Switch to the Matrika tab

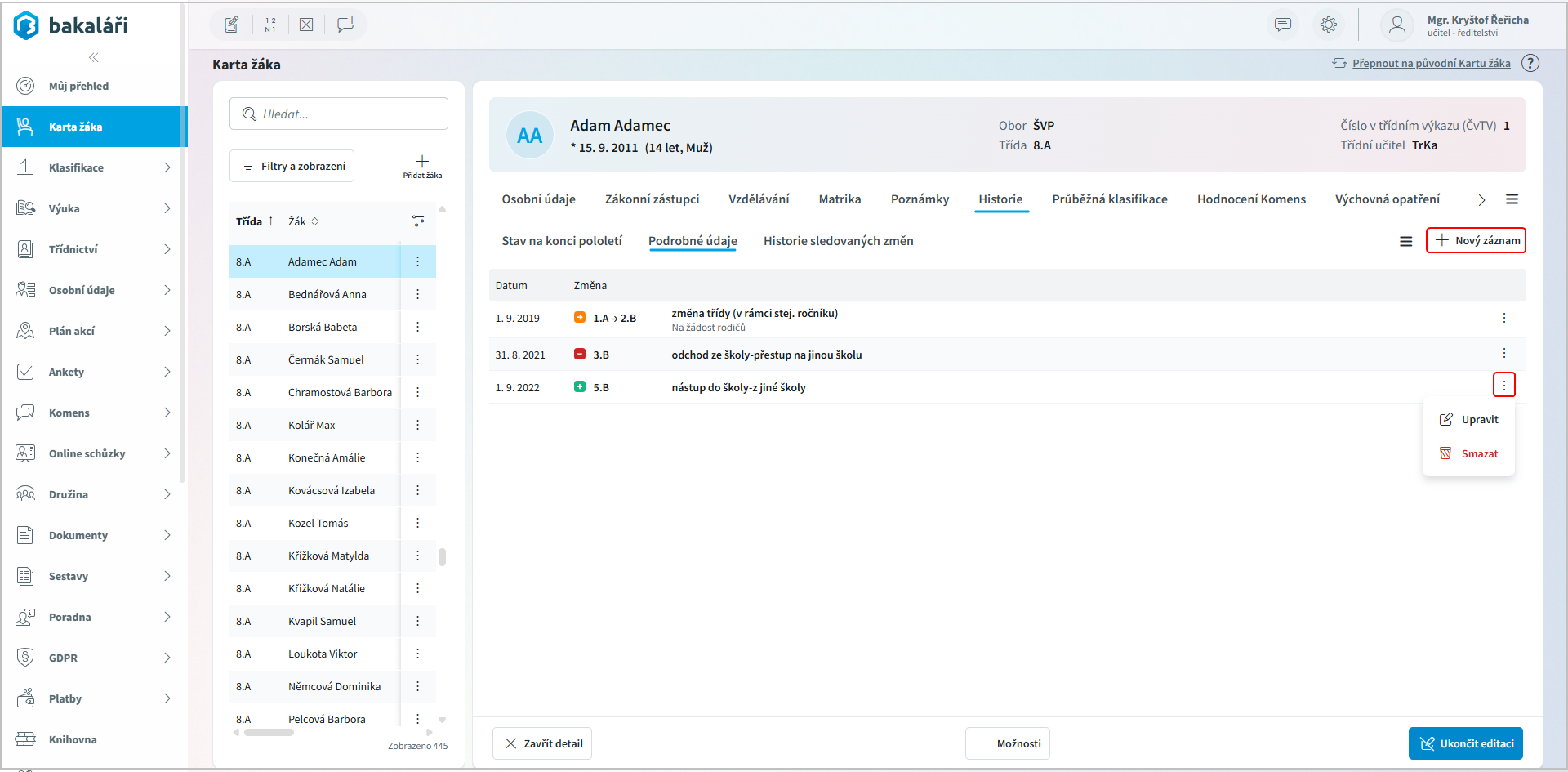pos(840,199)
